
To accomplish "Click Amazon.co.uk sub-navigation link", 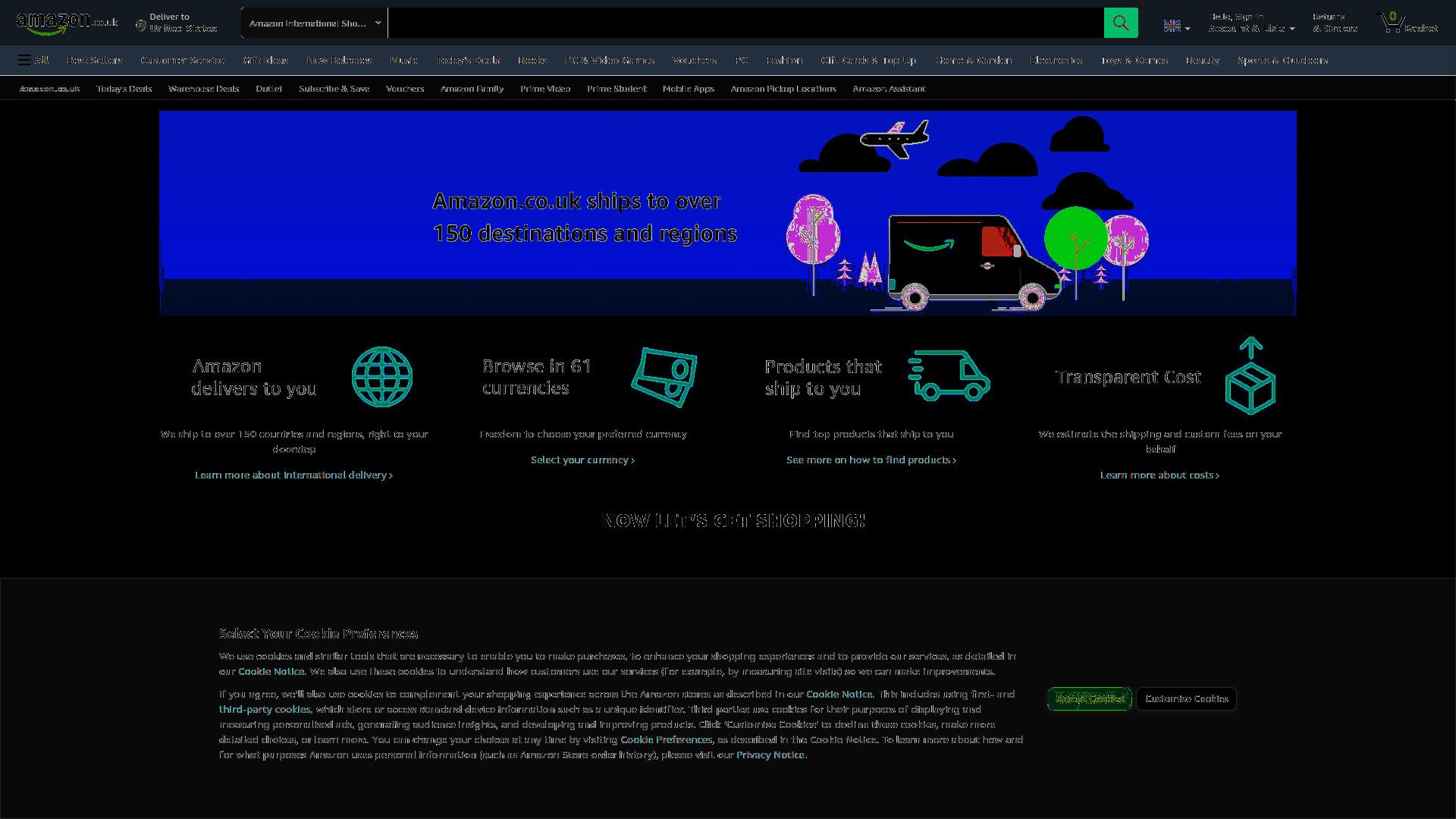I will click(49, 89).
